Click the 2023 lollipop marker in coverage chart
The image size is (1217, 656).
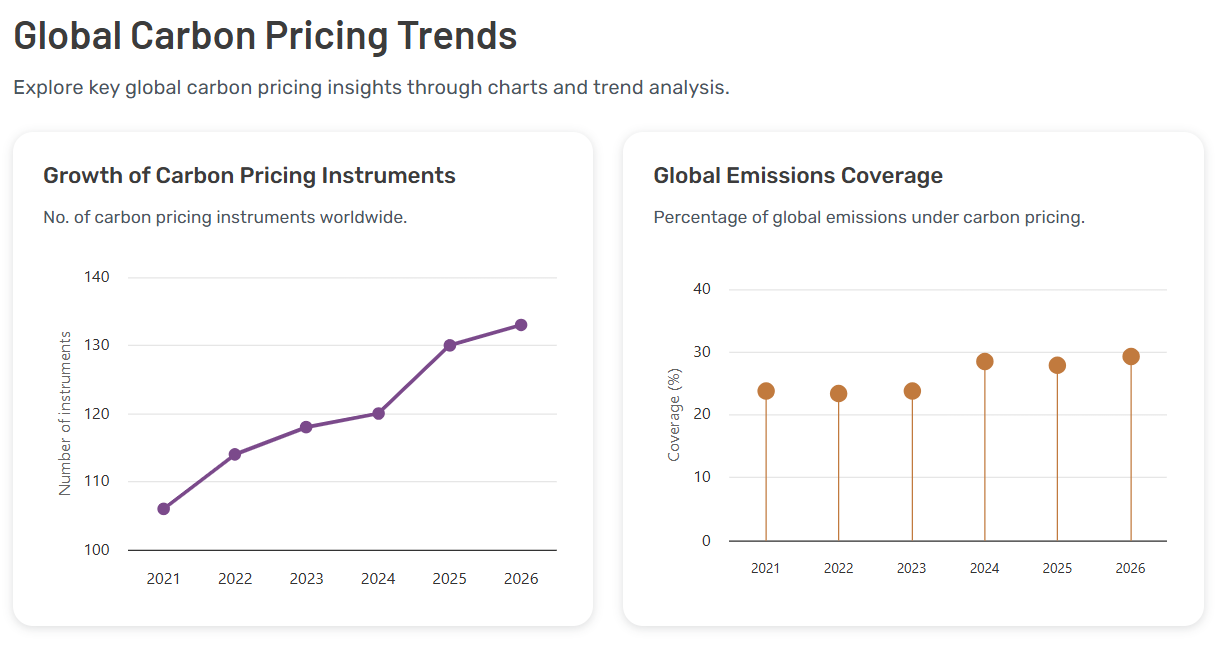pos(912,391)
